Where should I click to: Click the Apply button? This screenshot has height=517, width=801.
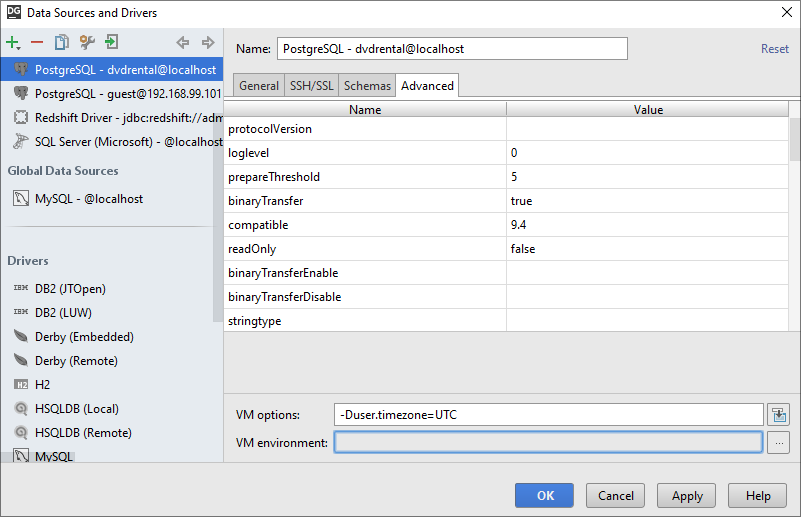click(687, 496)
